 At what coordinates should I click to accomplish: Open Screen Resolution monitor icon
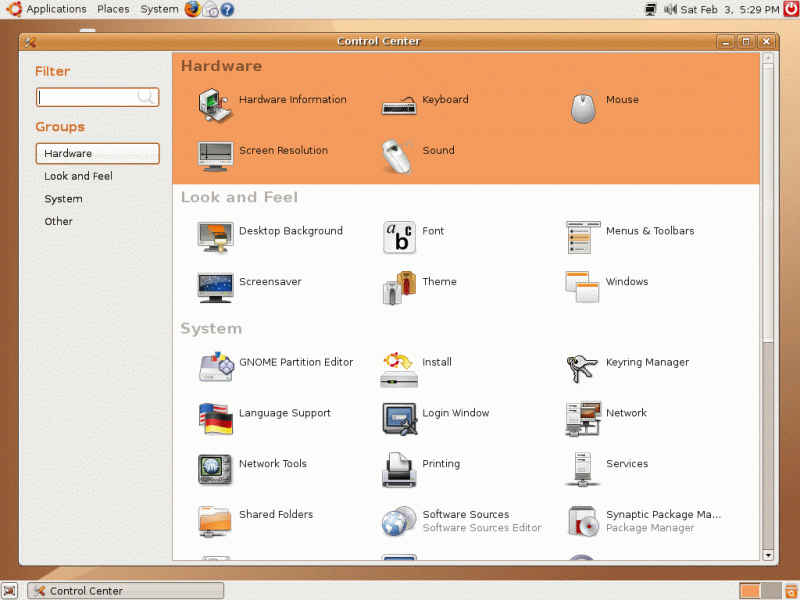215,156
